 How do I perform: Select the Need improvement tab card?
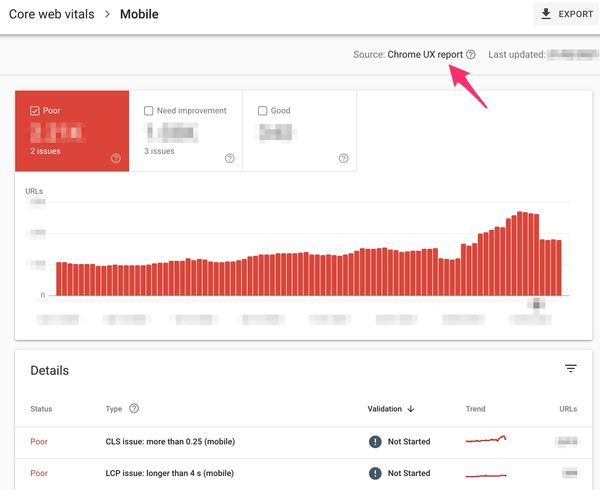point(186,131)
